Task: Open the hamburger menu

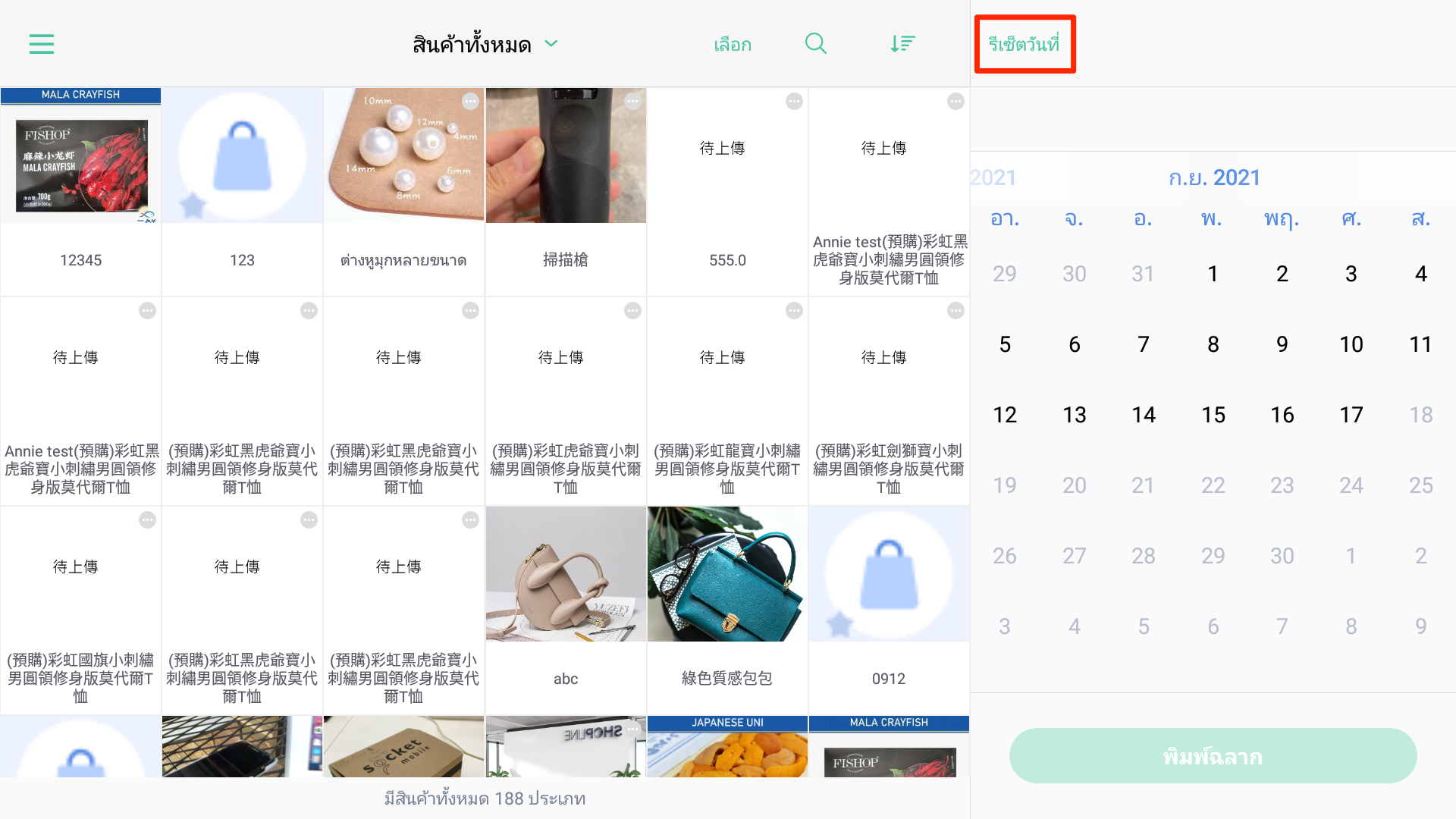Action: pos(42,44)
